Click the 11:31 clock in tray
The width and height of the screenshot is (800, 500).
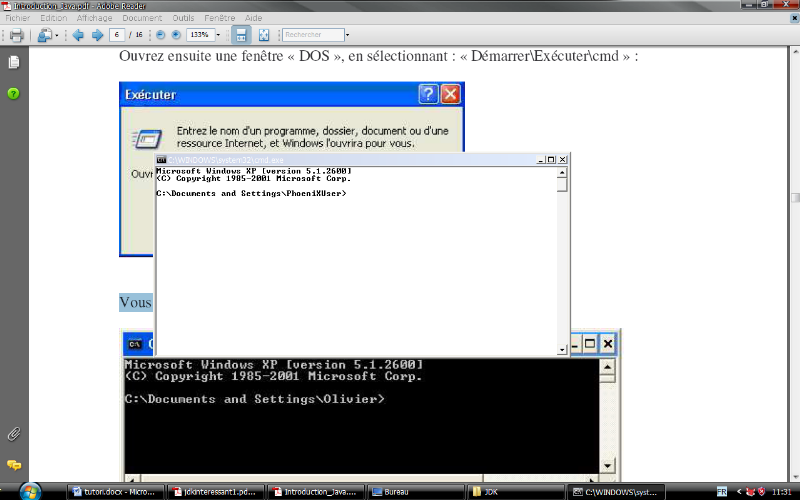782,492
